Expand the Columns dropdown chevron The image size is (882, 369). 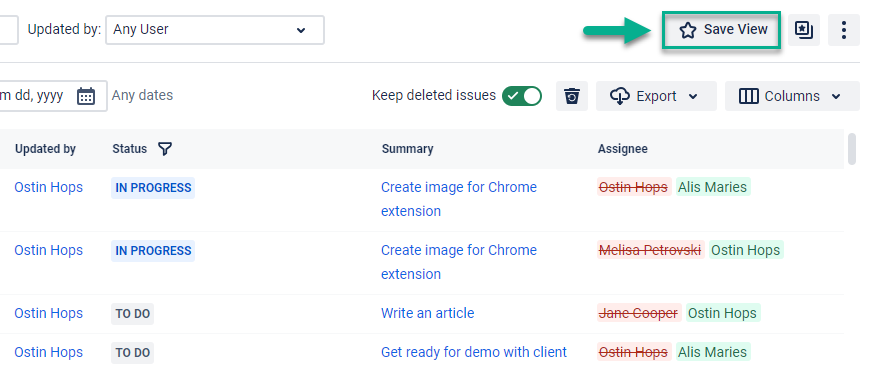(x=836, y=97)
